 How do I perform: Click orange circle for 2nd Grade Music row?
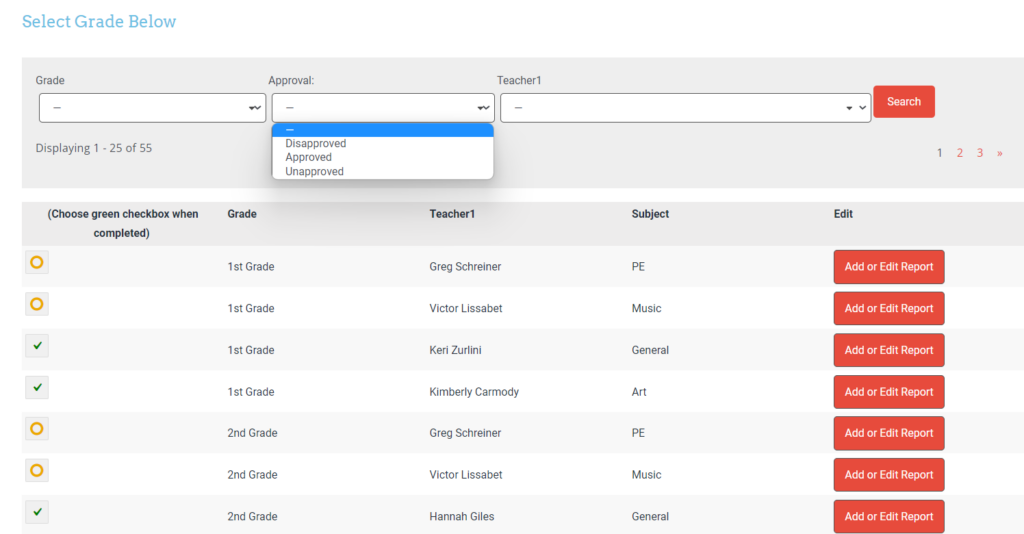(x=37, y=470)
